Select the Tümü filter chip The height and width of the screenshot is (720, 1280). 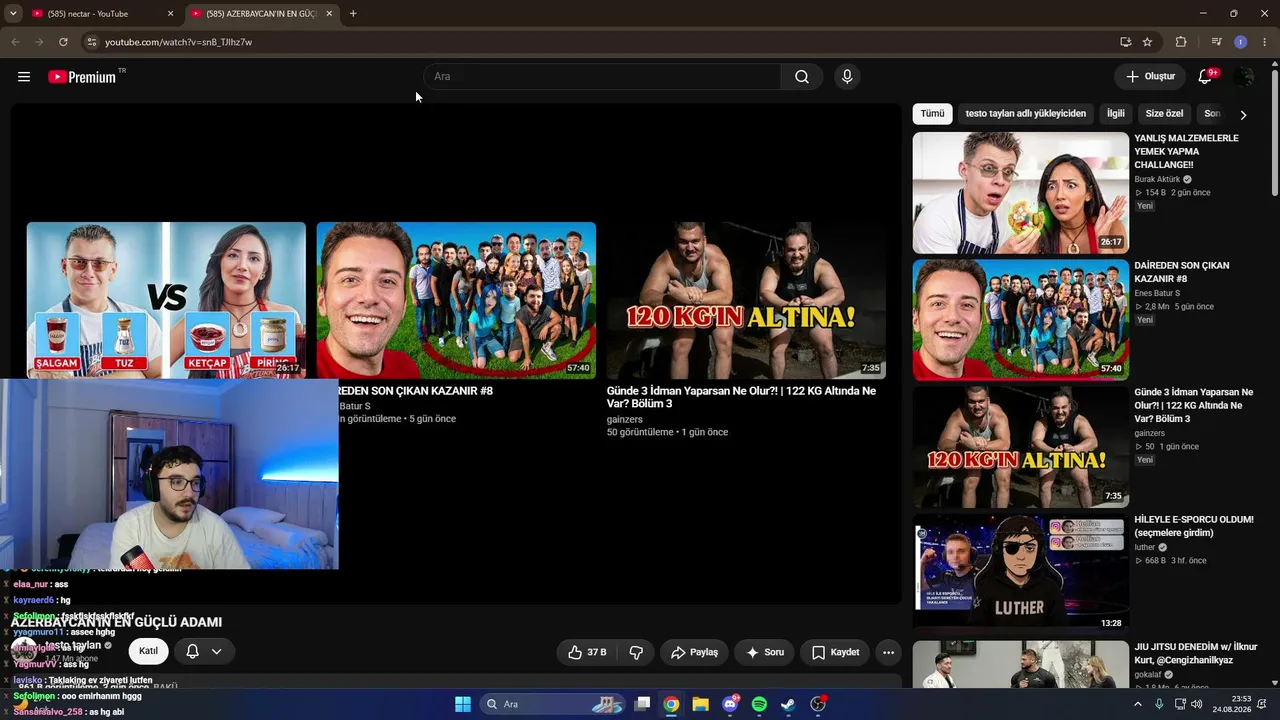(932, 114)
